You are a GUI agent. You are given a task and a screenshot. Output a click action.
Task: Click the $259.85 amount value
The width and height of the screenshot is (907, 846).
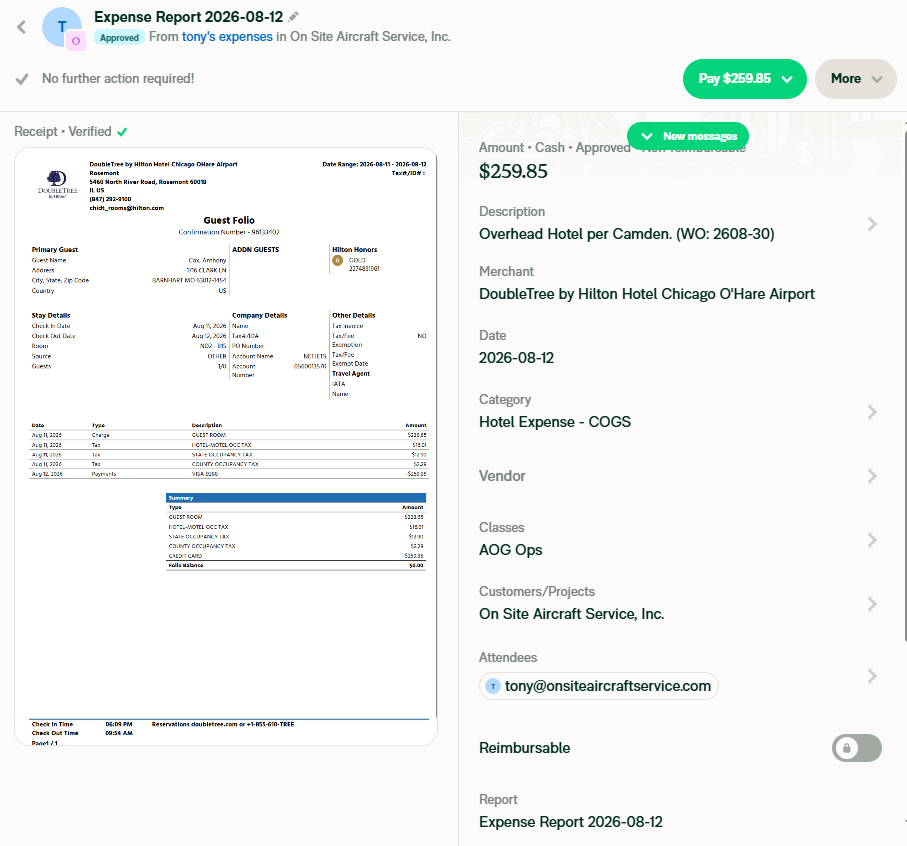click(x=513, y=171)
